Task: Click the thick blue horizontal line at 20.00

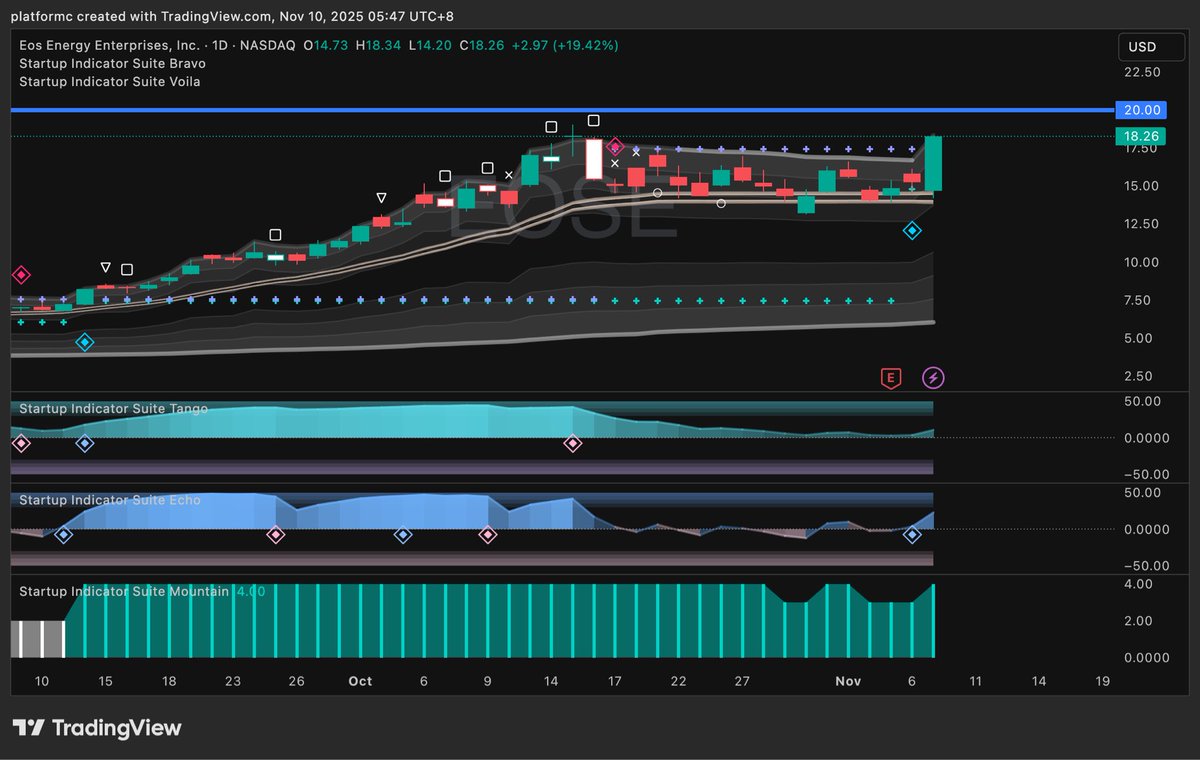Action: coord(562,109)
